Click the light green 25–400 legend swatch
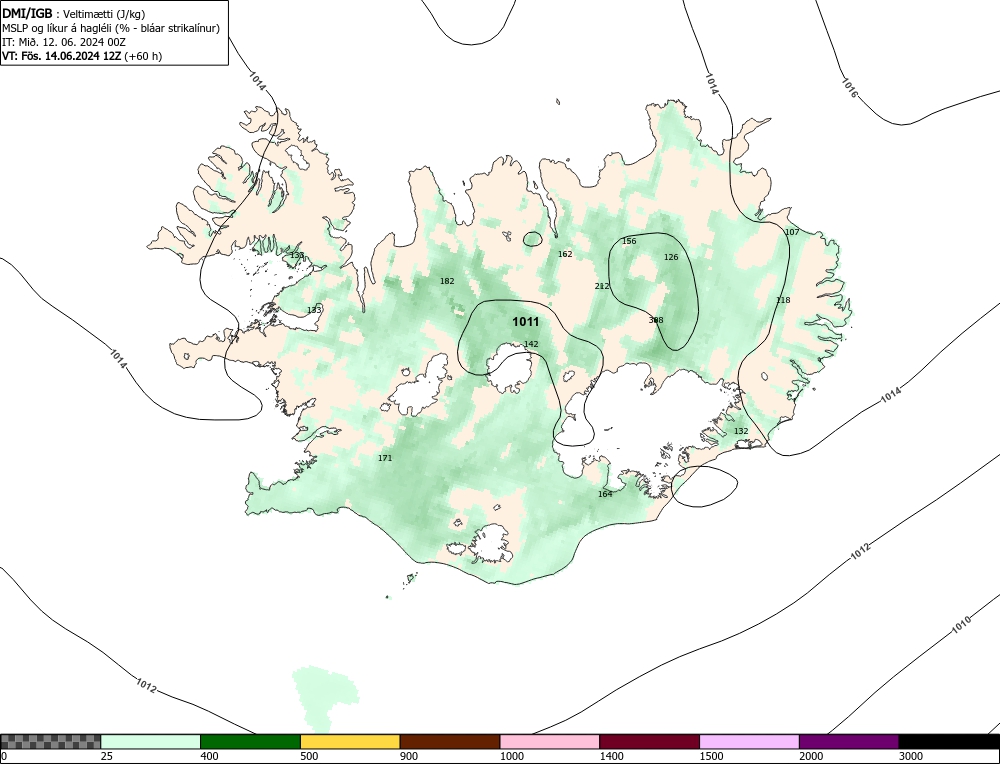 coord(151,741)
